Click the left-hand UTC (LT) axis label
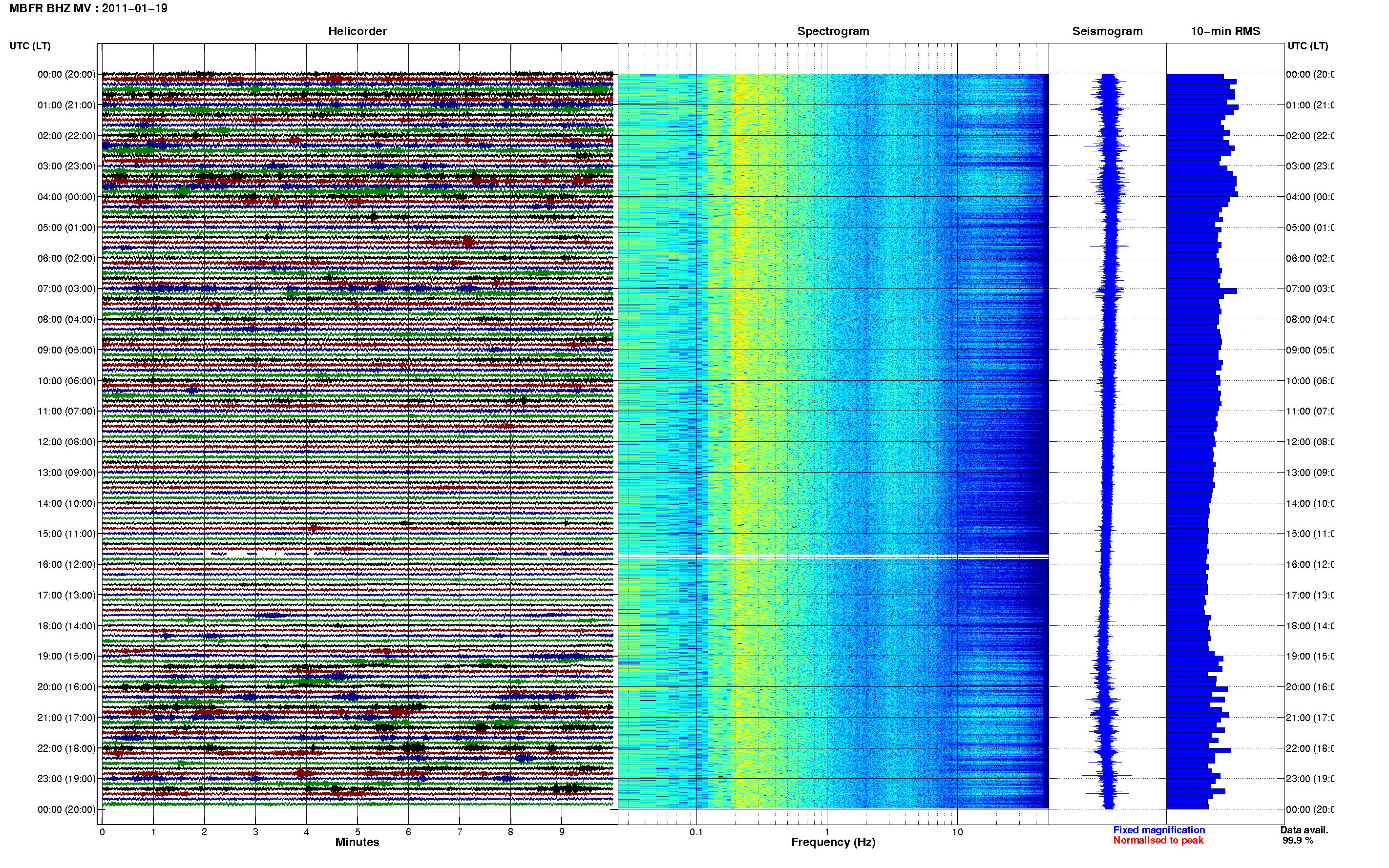This screenshot has height=868, width=1389. point(30,46)
